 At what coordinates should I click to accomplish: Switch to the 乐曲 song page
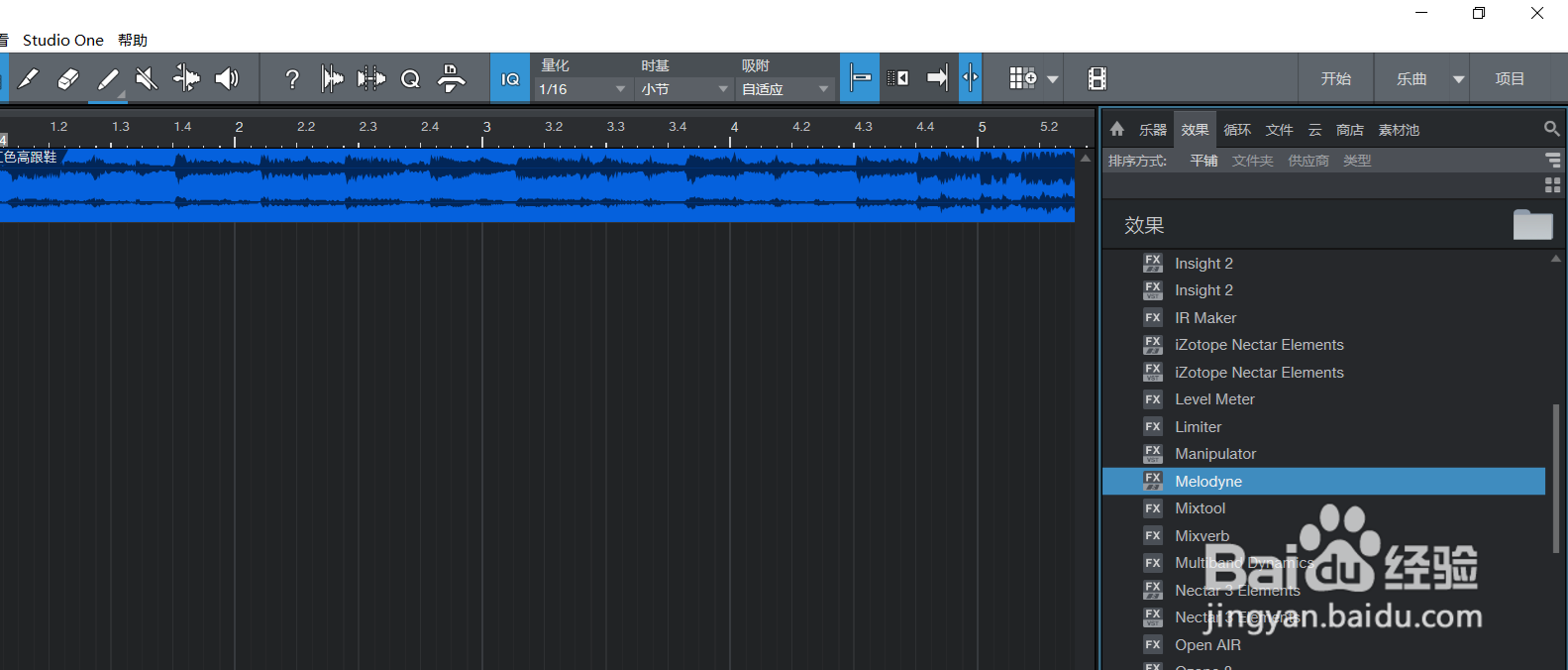(1411, 78)
